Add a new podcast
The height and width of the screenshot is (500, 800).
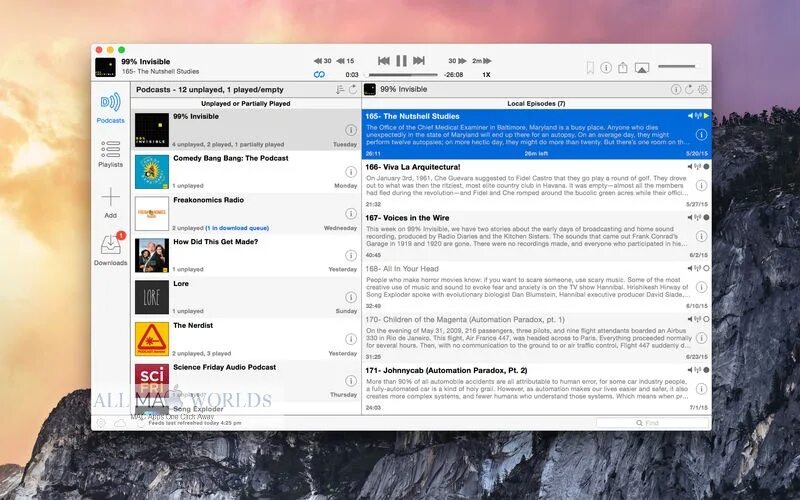click(110, 203)
